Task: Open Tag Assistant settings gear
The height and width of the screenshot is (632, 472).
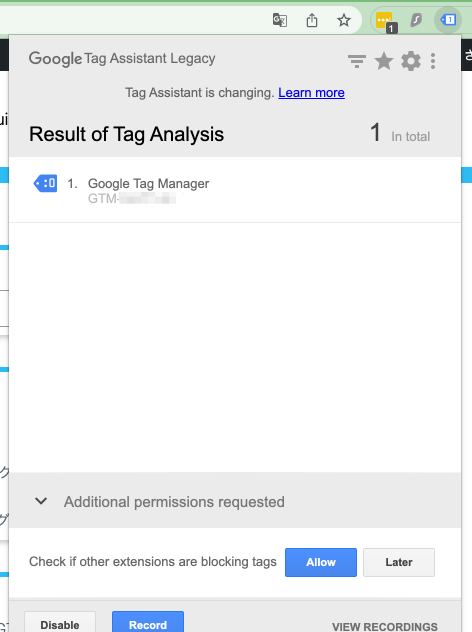Action: [x=411, y=61]
